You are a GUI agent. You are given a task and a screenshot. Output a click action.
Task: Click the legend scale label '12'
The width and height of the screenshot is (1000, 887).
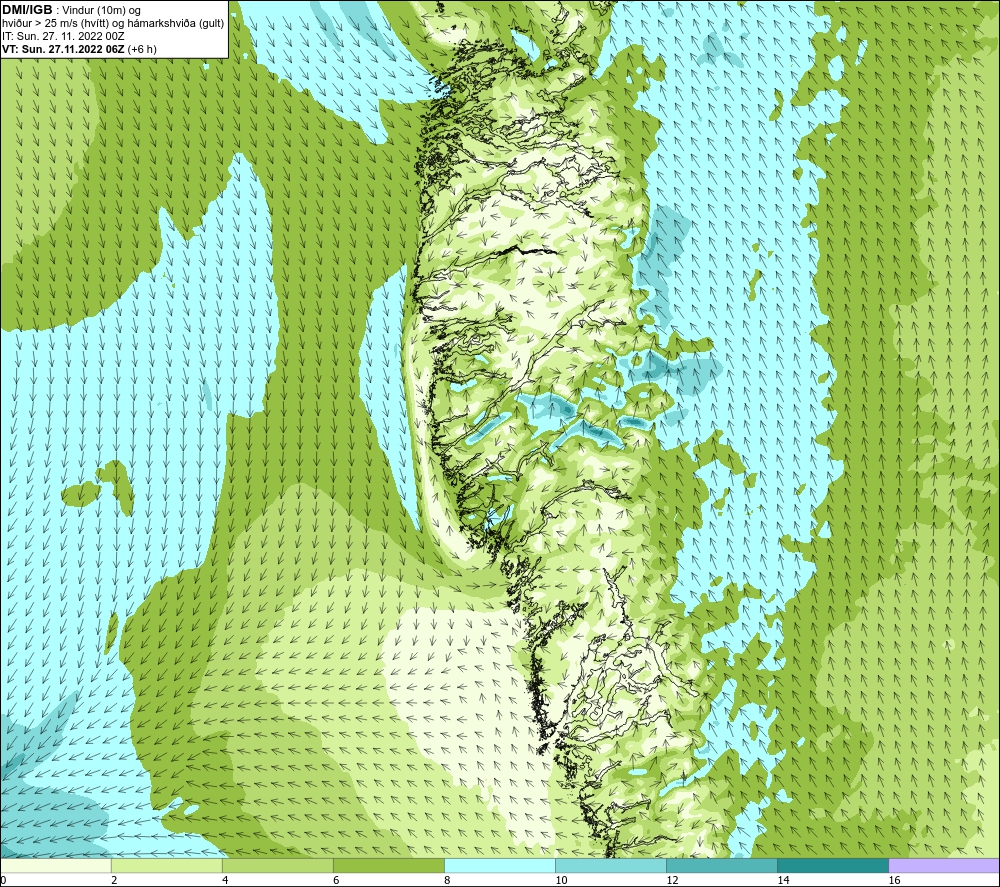tap(672, 881)
